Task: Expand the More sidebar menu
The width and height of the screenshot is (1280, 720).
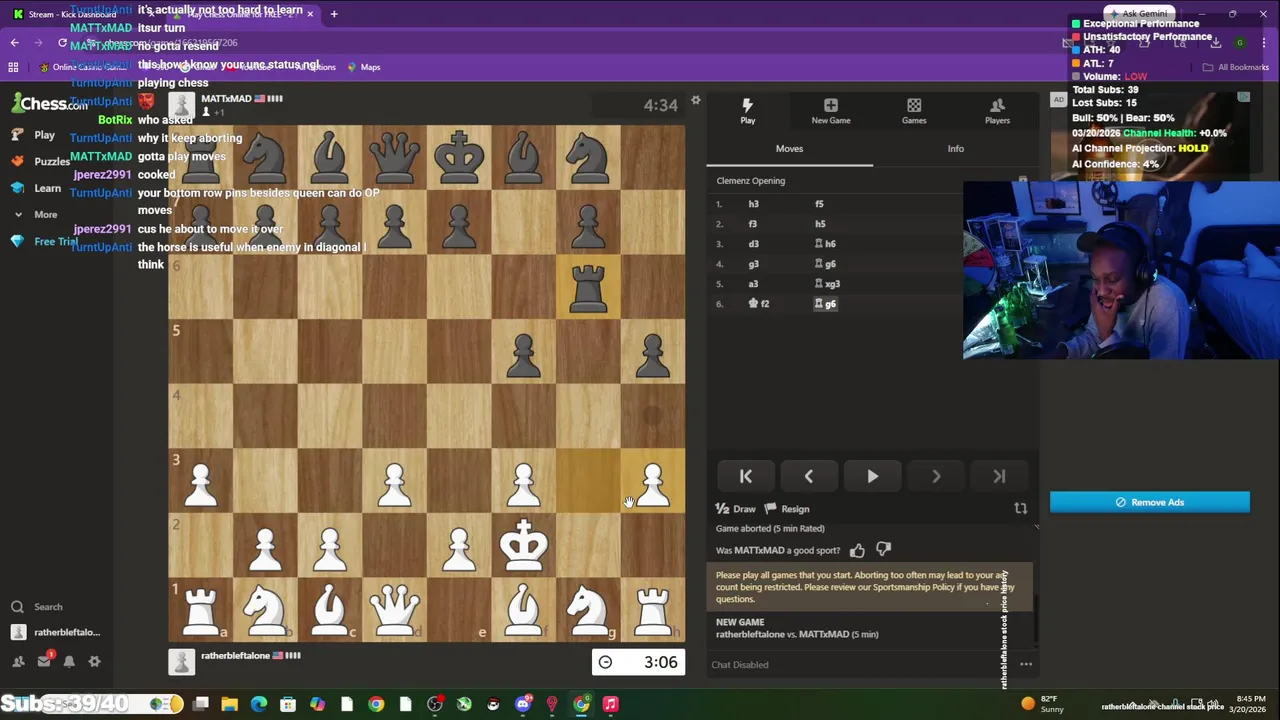Action: click(36, 214)
